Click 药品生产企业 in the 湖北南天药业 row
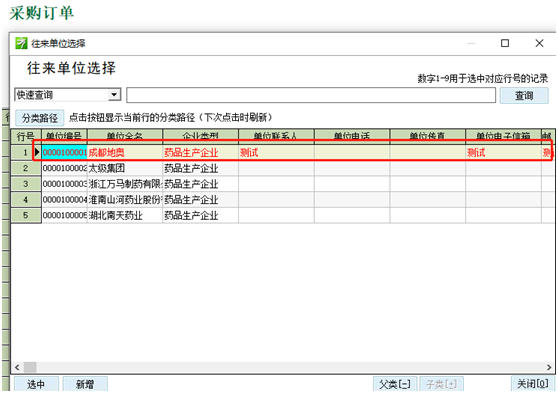This screenshot has height=393, width=558. pyautogui.click(x=200, y=215)
